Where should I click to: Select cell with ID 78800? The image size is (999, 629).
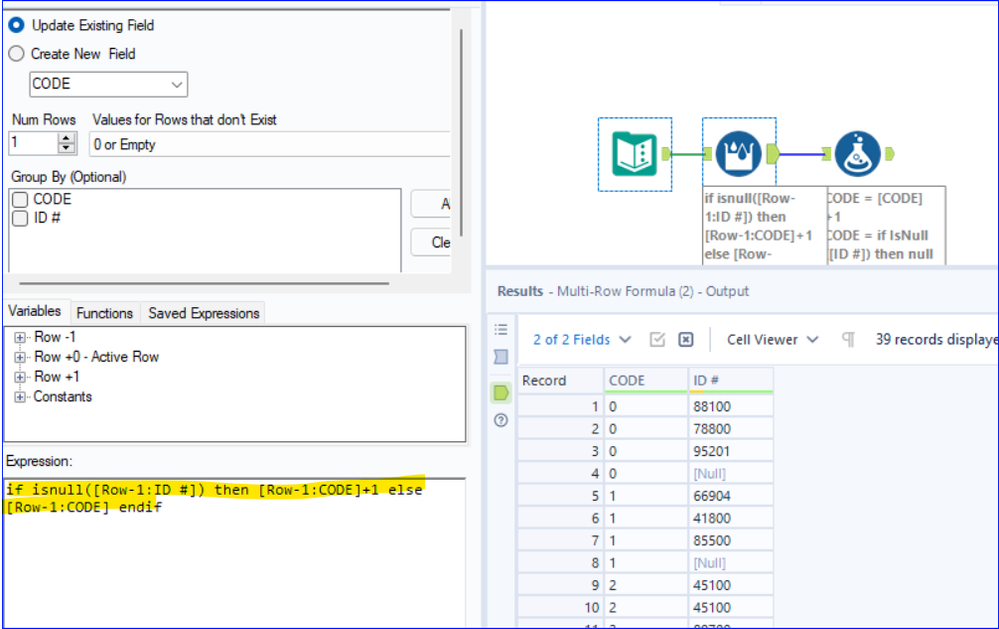click(x=731, y=429)
